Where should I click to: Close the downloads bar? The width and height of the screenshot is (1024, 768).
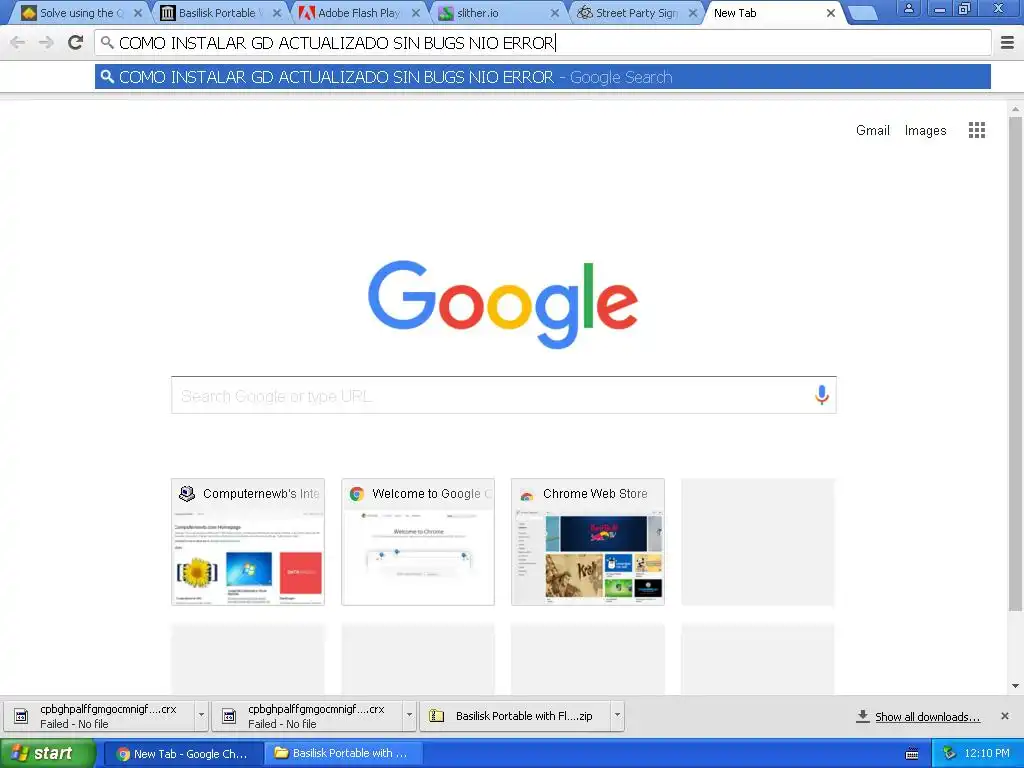[1004, 716]
